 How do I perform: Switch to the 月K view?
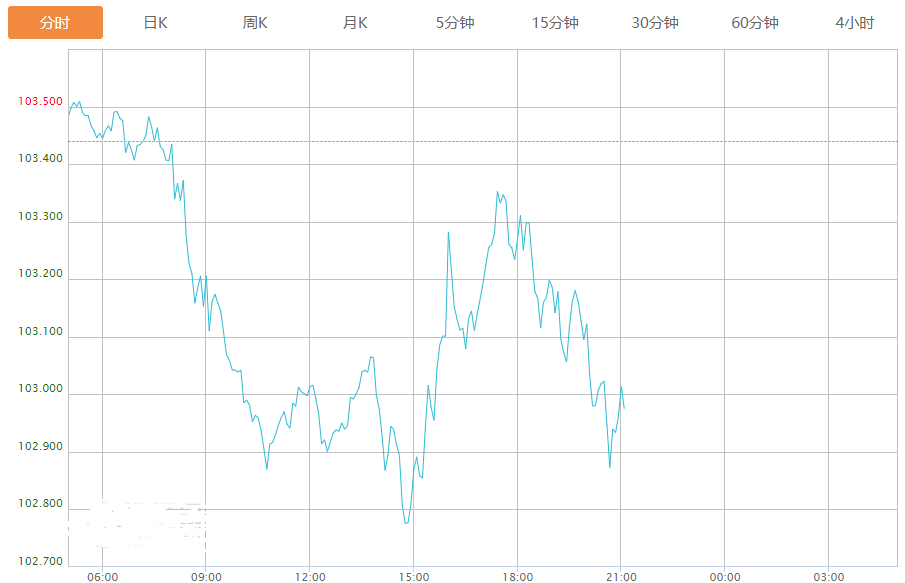tap(355, 23)
